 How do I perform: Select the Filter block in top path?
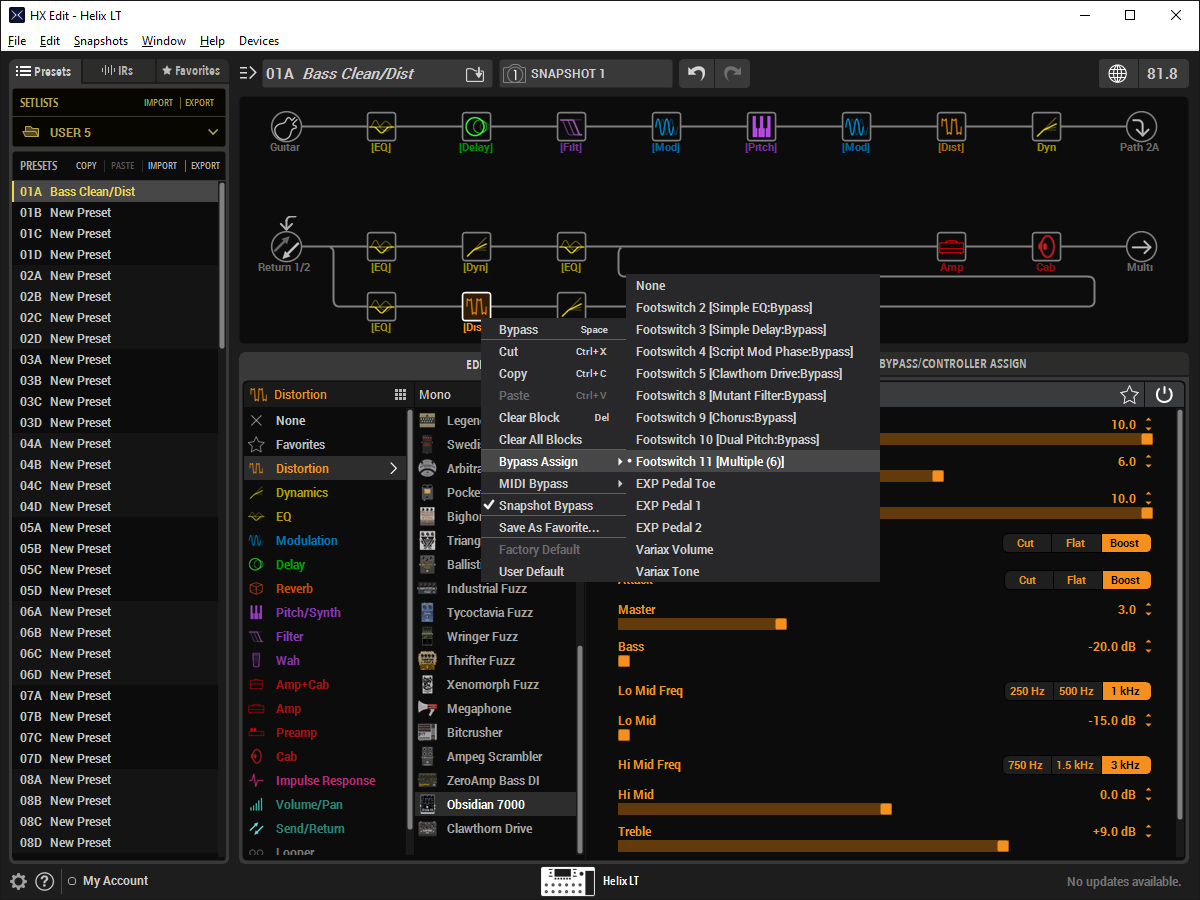point(571,127)
